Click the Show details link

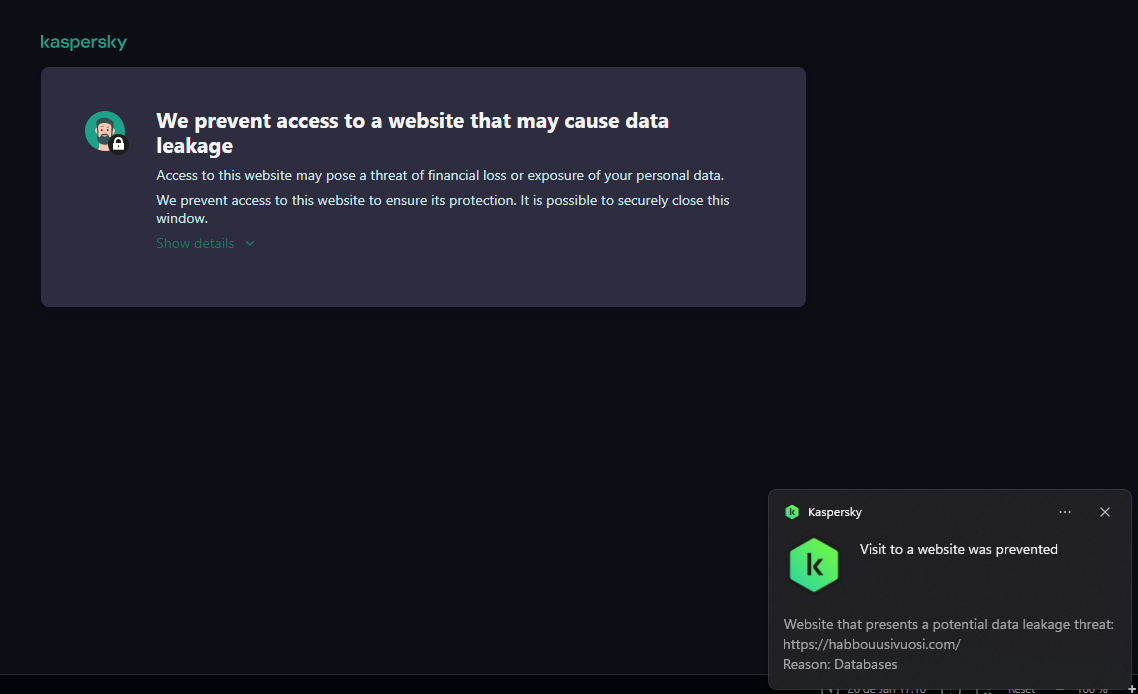click(x=195, y=243)
